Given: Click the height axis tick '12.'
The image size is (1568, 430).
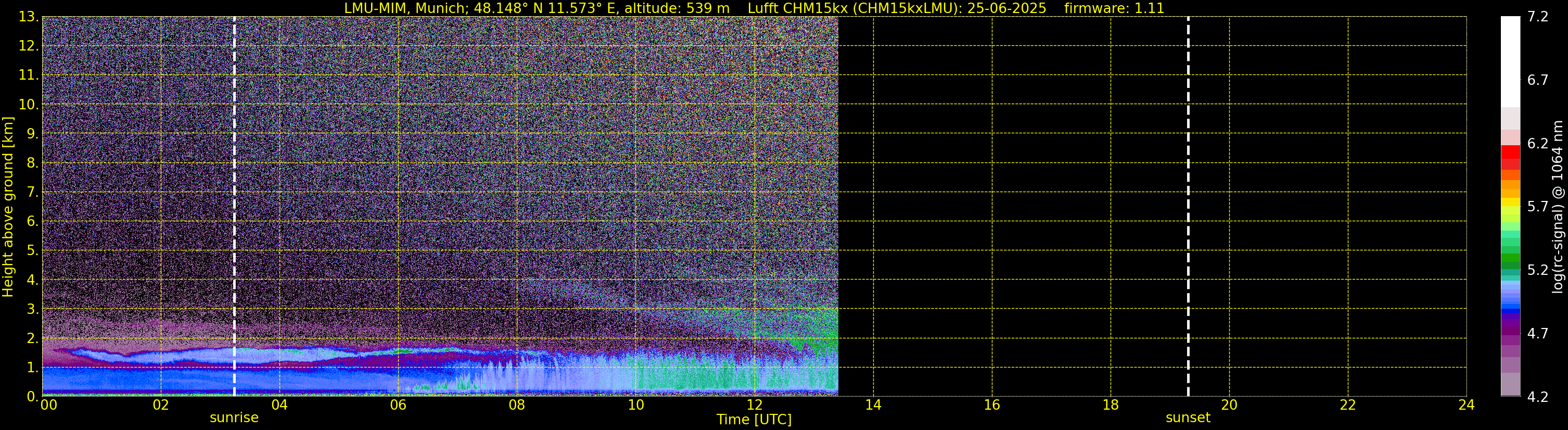Looking at the screenshot, I should 29,46.
